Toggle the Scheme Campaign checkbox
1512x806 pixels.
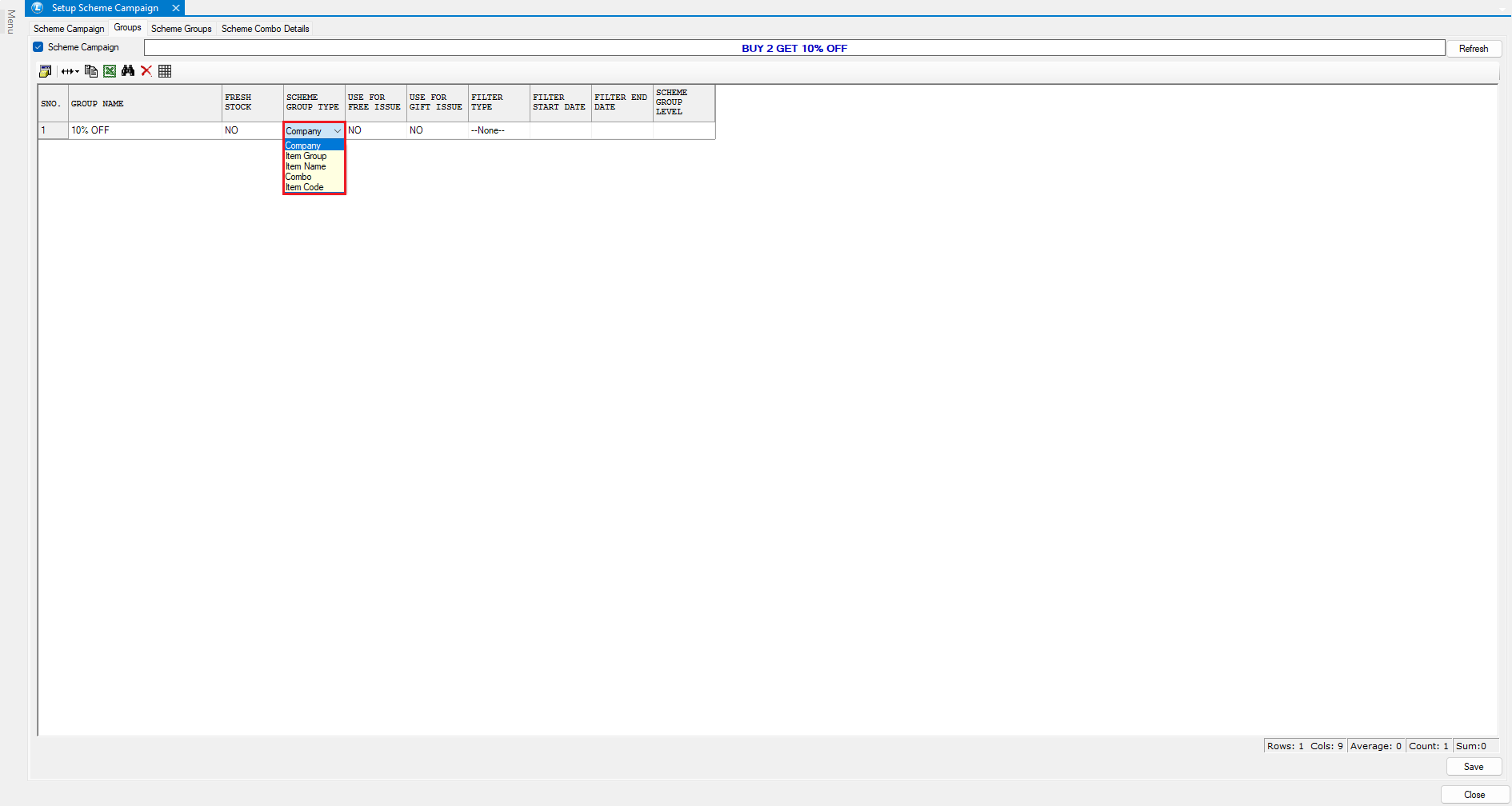tap(38, 47)
